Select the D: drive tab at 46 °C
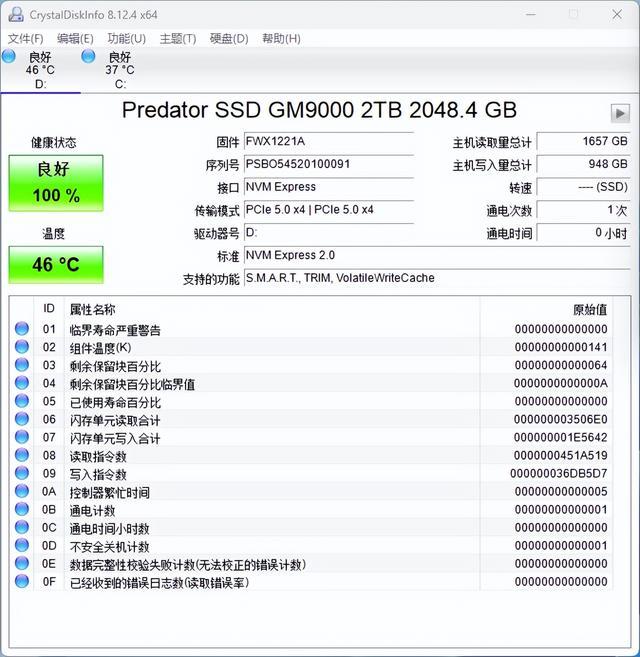640x657 pixels. click(x=40, y=70)
